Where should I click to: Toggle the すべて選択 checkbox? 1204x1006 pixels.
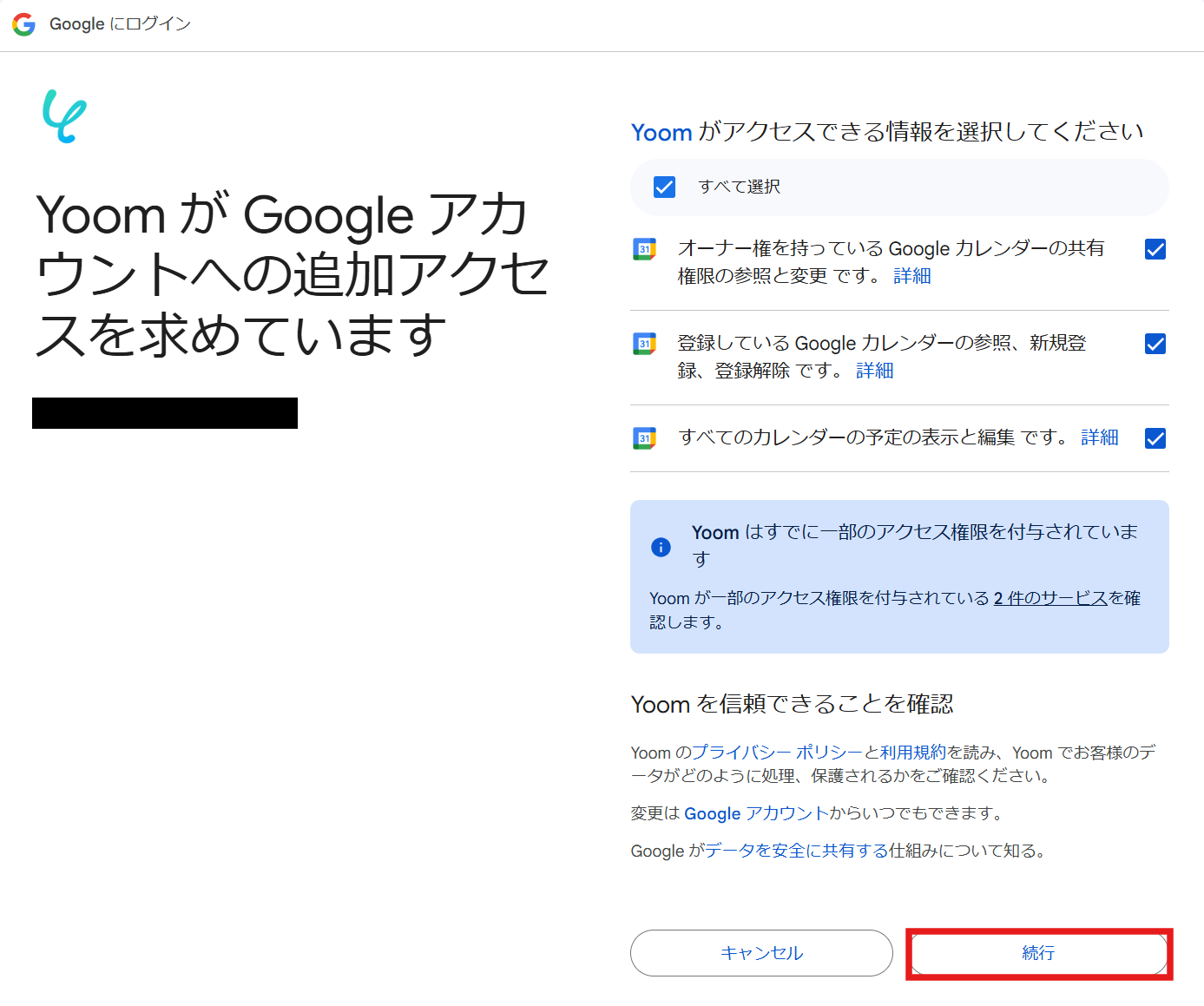coord(664,187)
